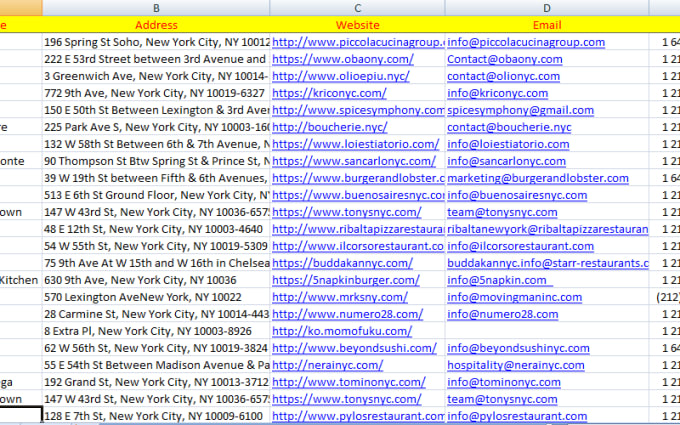Image resolution: width=680 pixels, height=425 pixels.
Task: Click email info@piccolacucinagroup.com
Action: (x=526, y=42)
